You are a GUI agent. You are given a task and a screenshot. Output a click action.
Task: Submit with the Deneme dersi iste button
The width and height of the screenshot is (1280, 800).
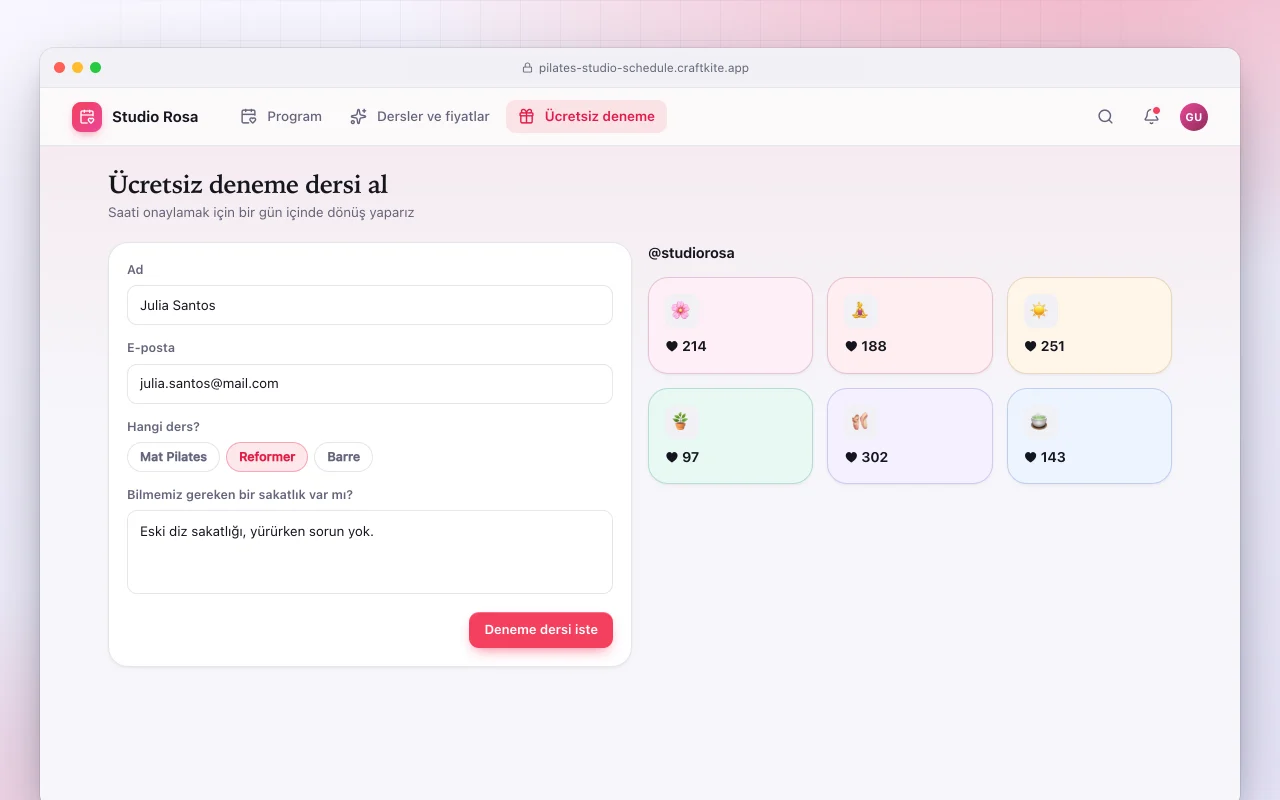[541, 630]
